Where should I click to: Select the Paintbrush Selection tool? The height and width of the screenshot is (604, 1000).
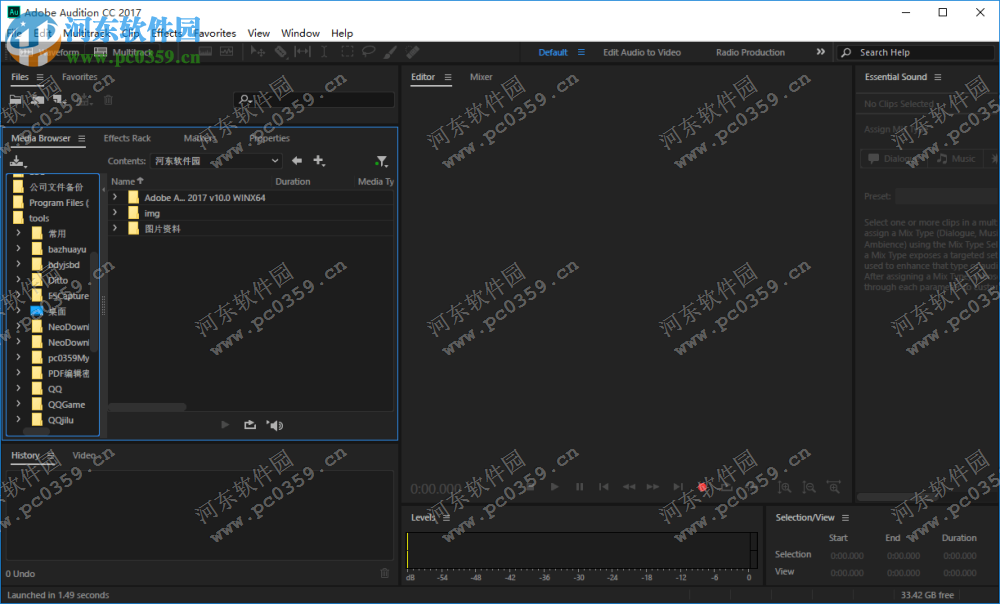391,51
